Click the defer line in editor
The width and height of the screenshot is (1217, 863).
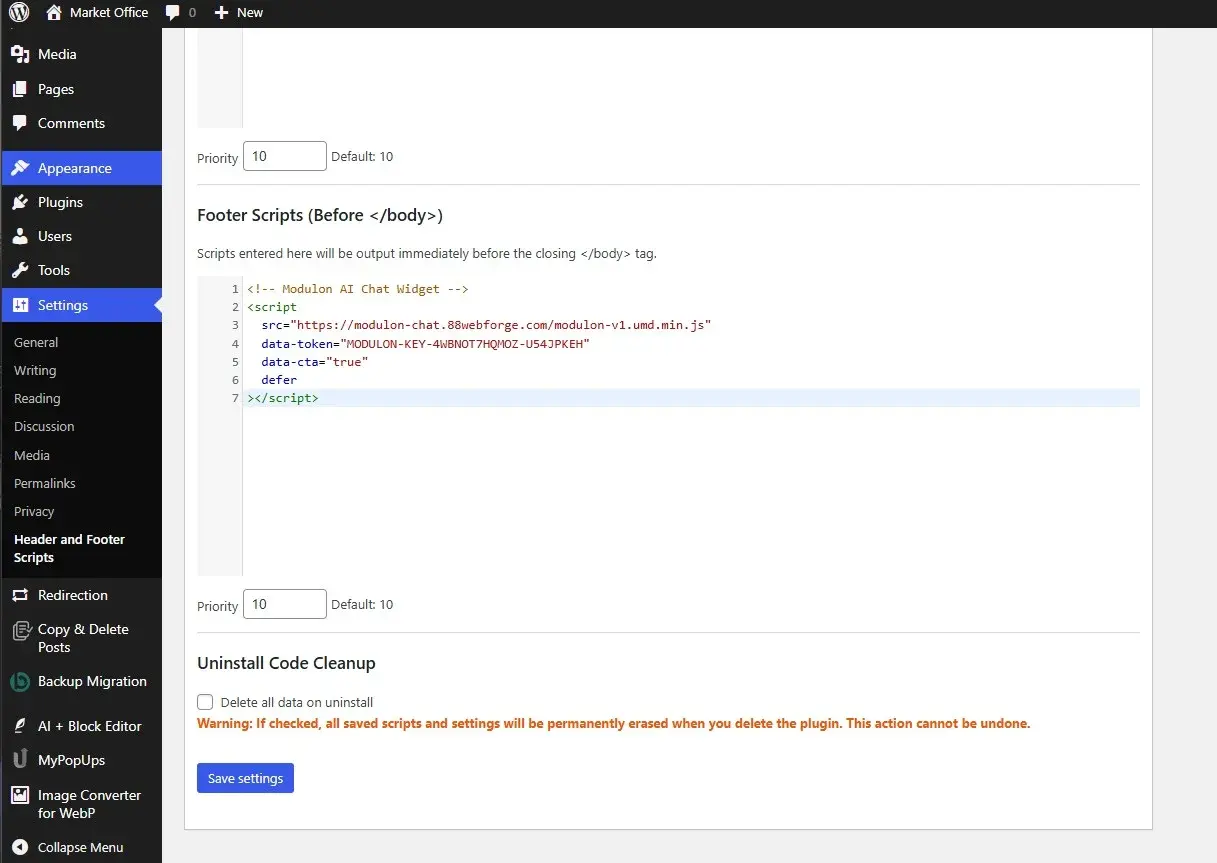coord(279,380)
